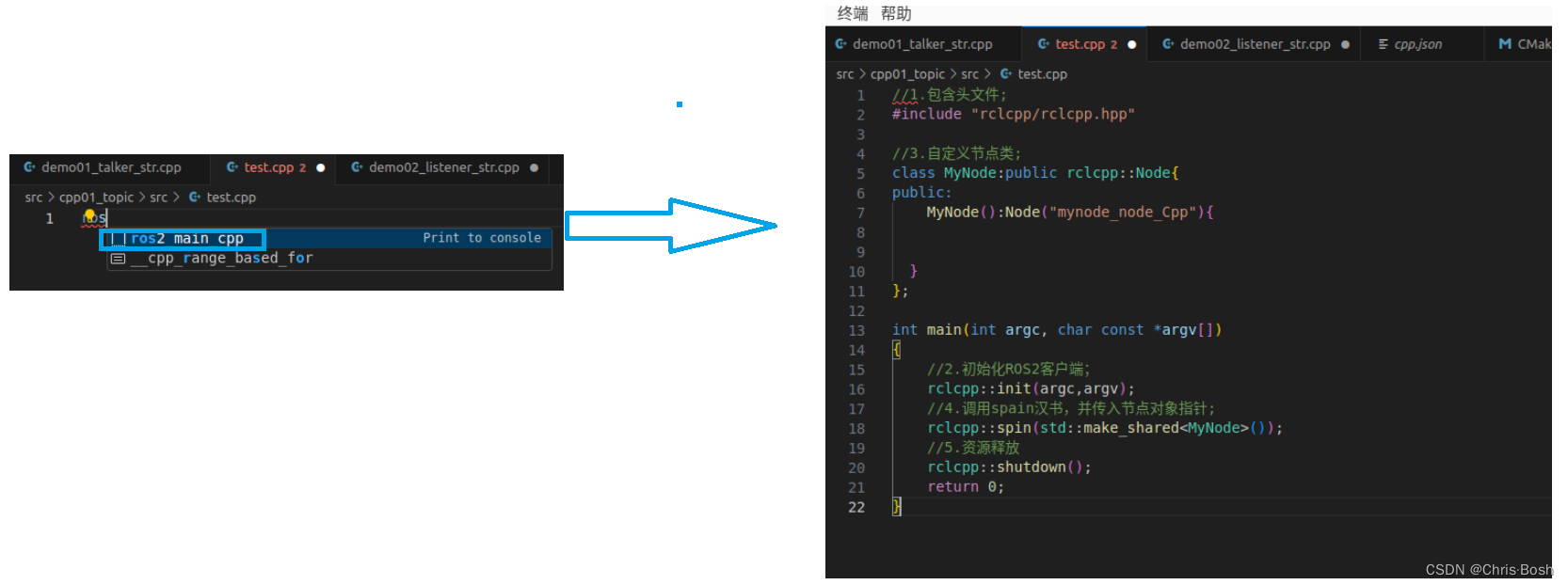Click 'rclcpp::shutdown();' line

(x=1009, y=467)
